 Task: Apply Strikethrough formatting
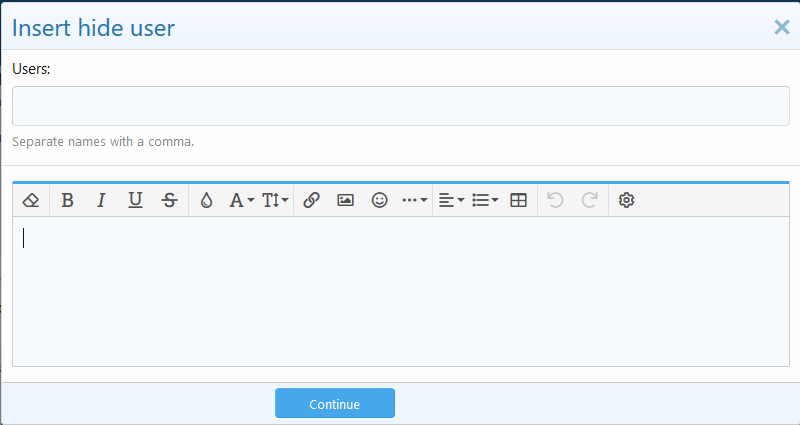(x=169, y=200)
